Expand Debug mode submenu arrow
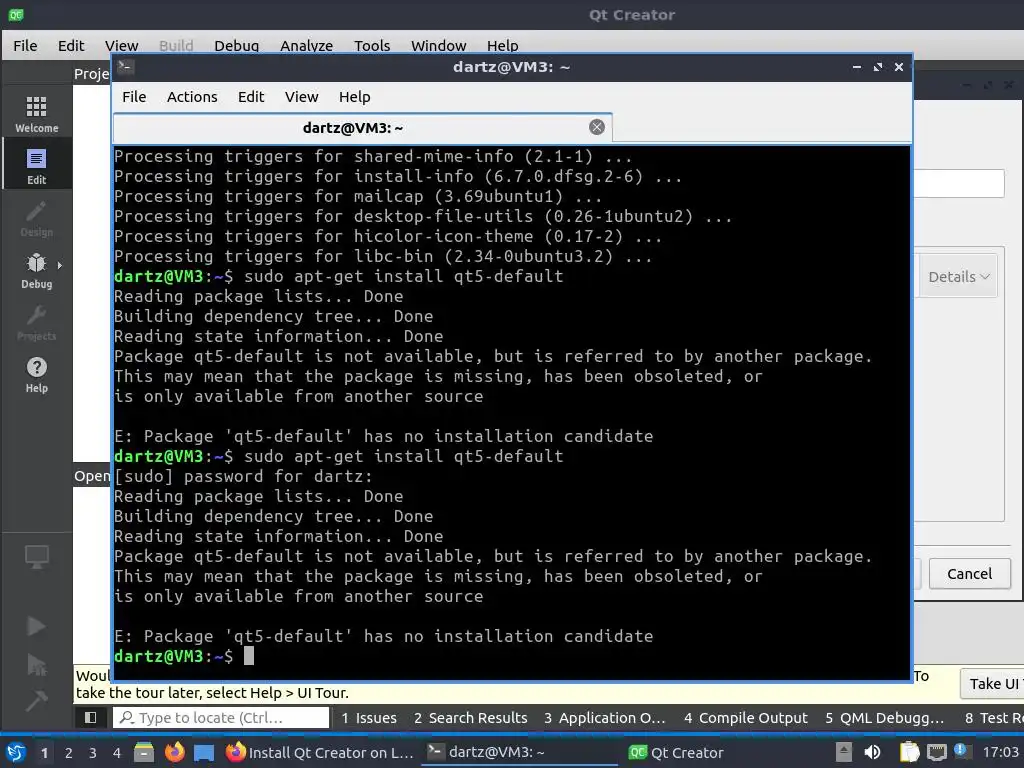This screenshot has height=768, width=1024. [59, 266]
